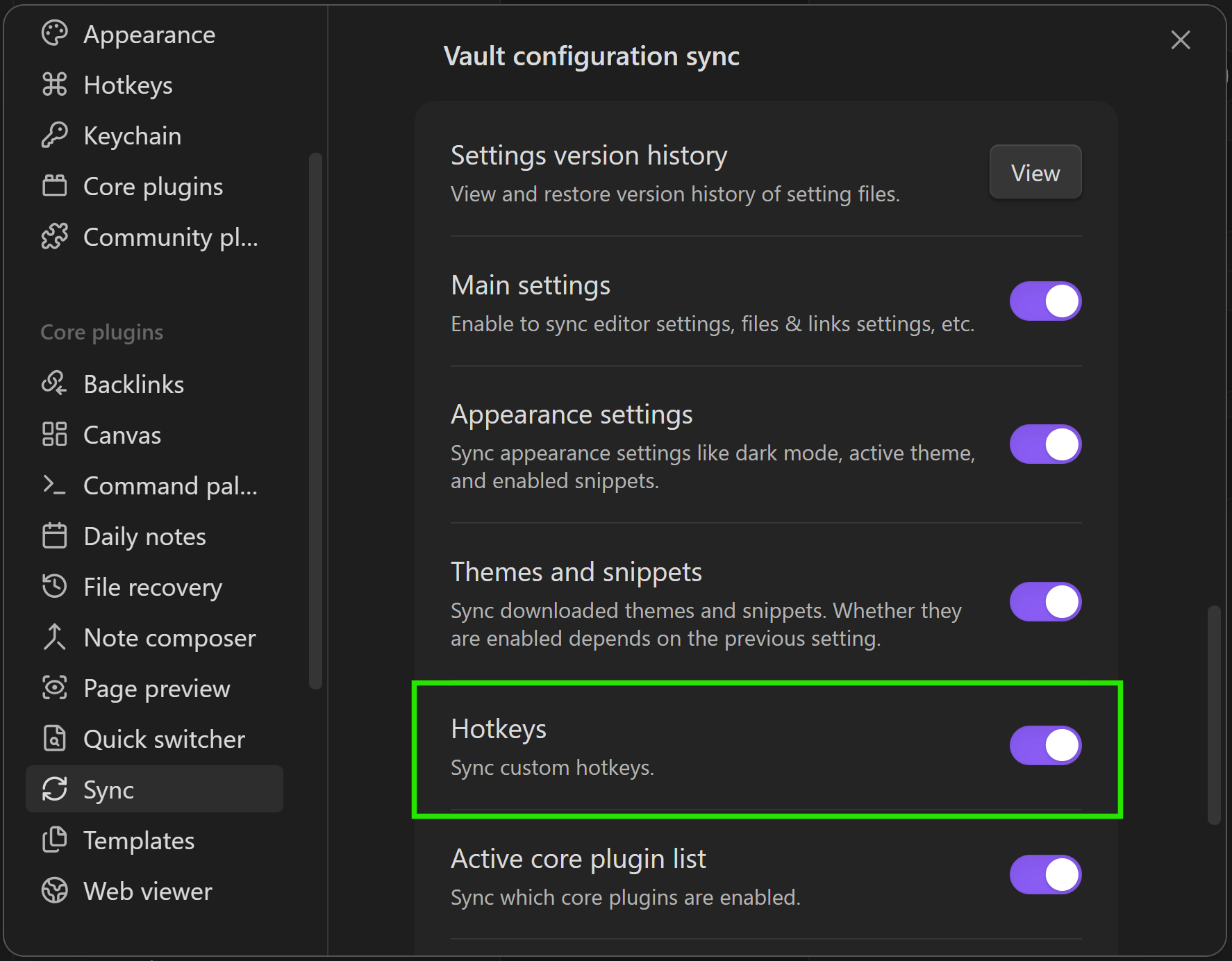Open the Templates settings tab
The height and width of the screenshot is (961, 1232).
(x=139, y=840)
